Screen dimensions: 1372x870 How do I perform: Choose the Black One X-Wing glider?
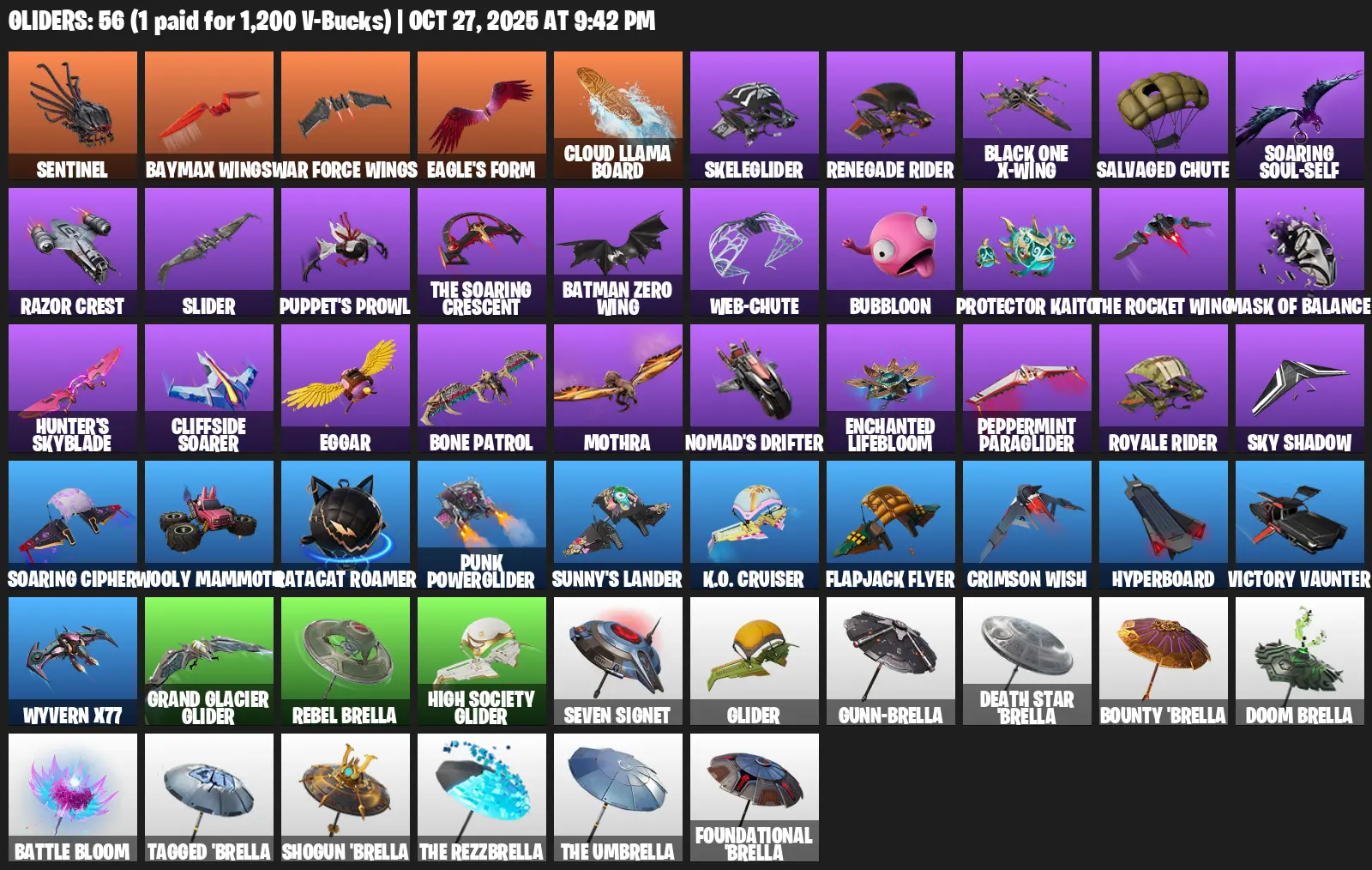[1027, 116]
